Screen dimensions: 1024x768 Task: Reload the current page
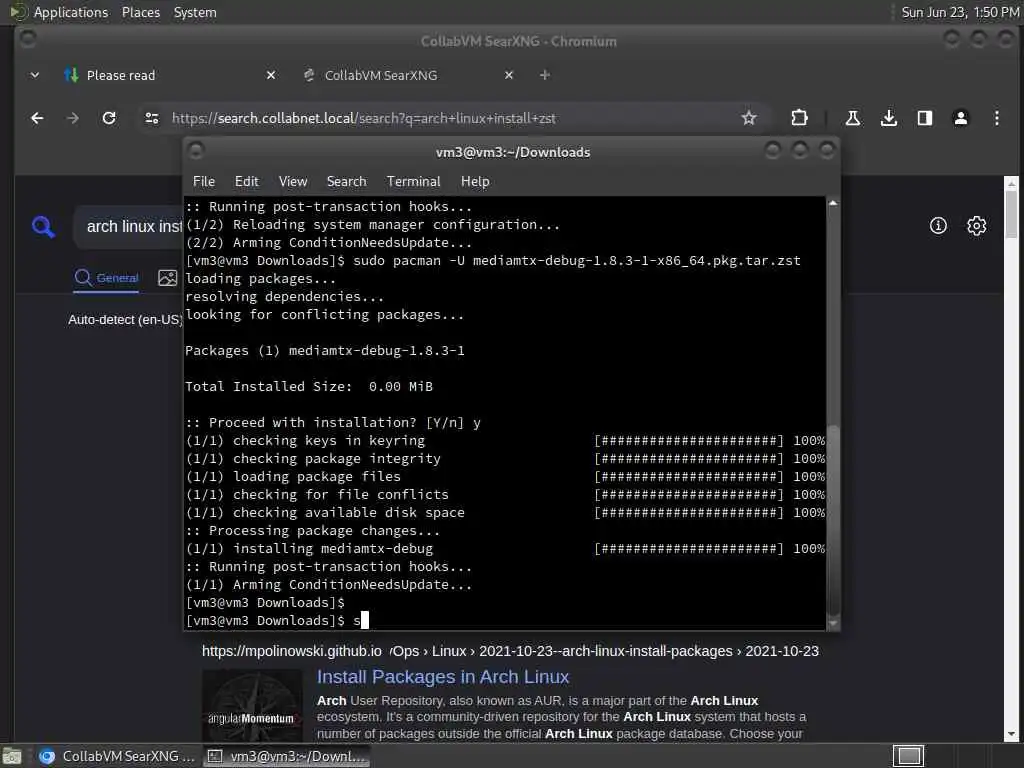pyautogui.click(x=109, y=118)
